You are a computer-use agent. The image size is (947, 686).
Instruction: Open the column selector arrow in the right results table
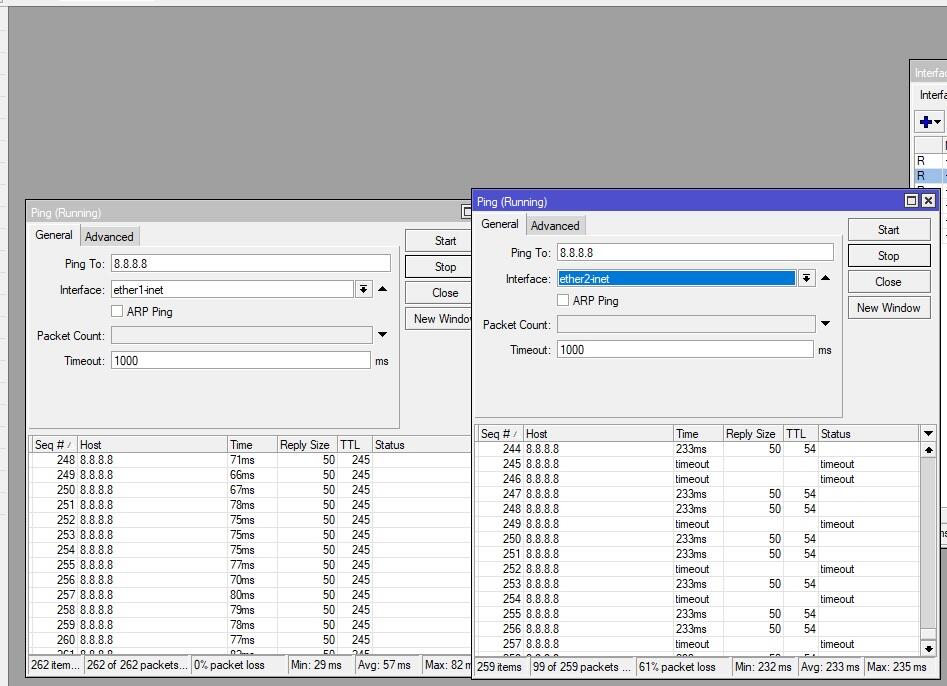click(x=928, y=434)
